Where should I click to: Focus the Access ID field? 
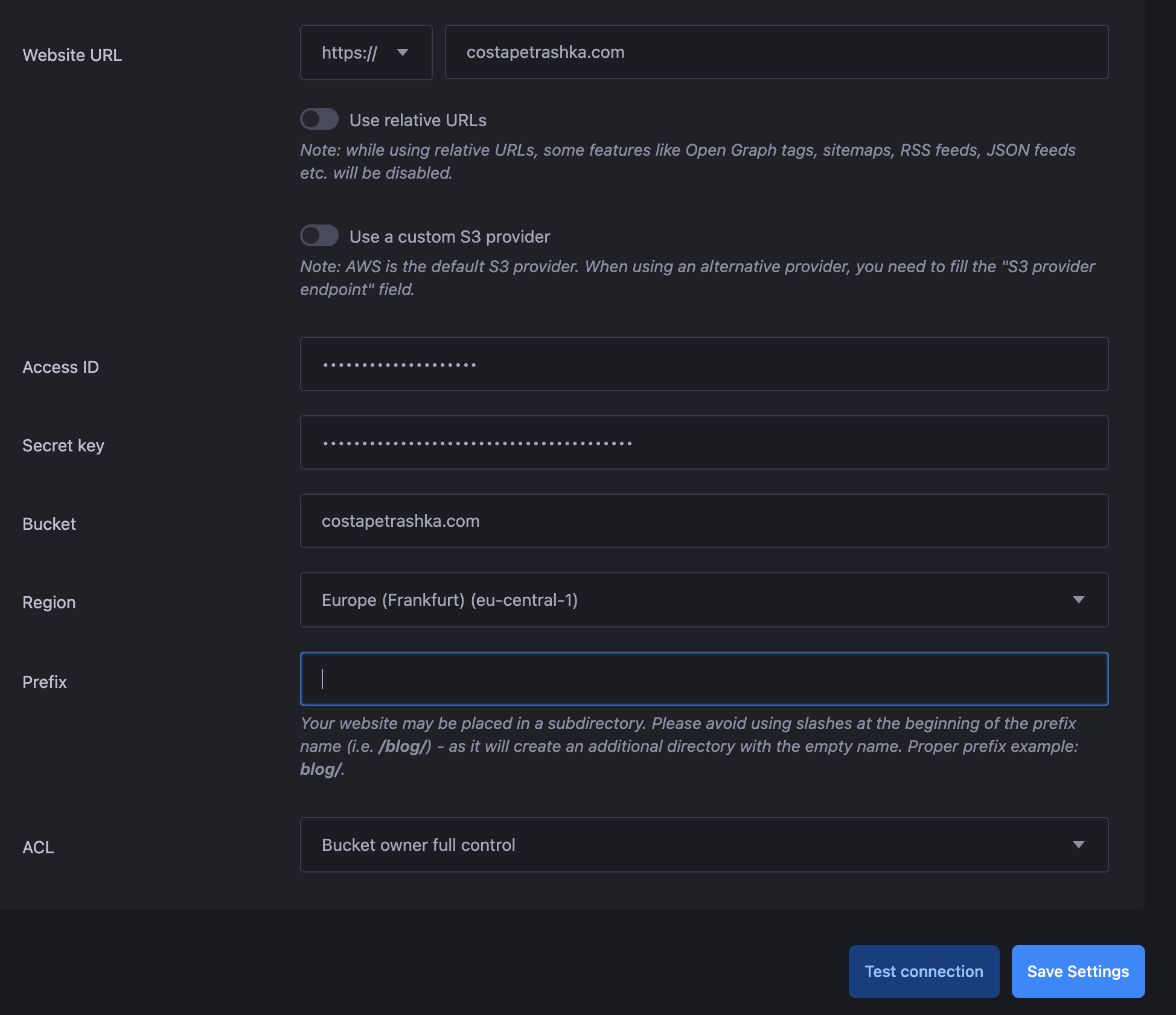[x=703, y=364]
